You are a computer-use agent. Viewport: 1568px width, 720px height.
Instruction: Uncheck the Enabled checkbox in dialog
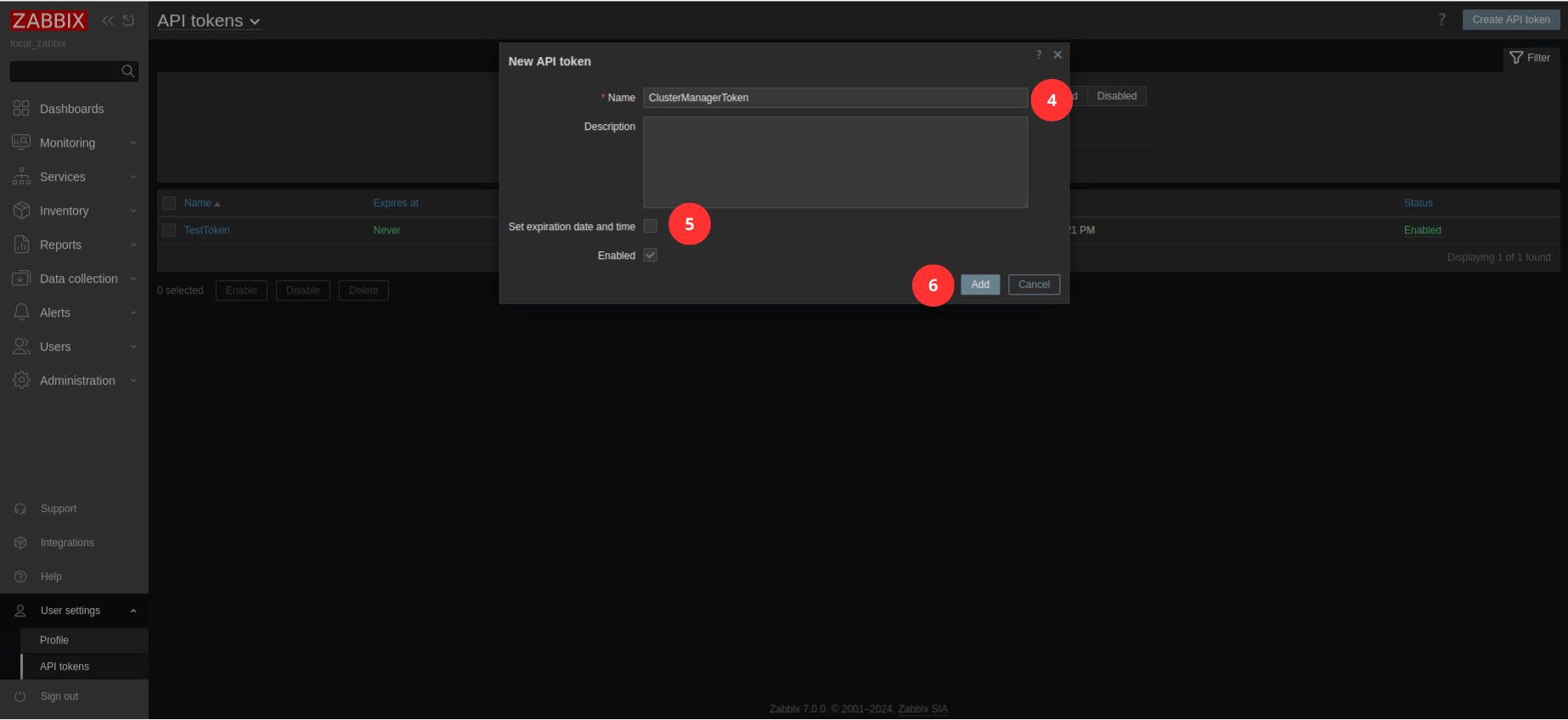pyautogui.click(x=651, y=256)
